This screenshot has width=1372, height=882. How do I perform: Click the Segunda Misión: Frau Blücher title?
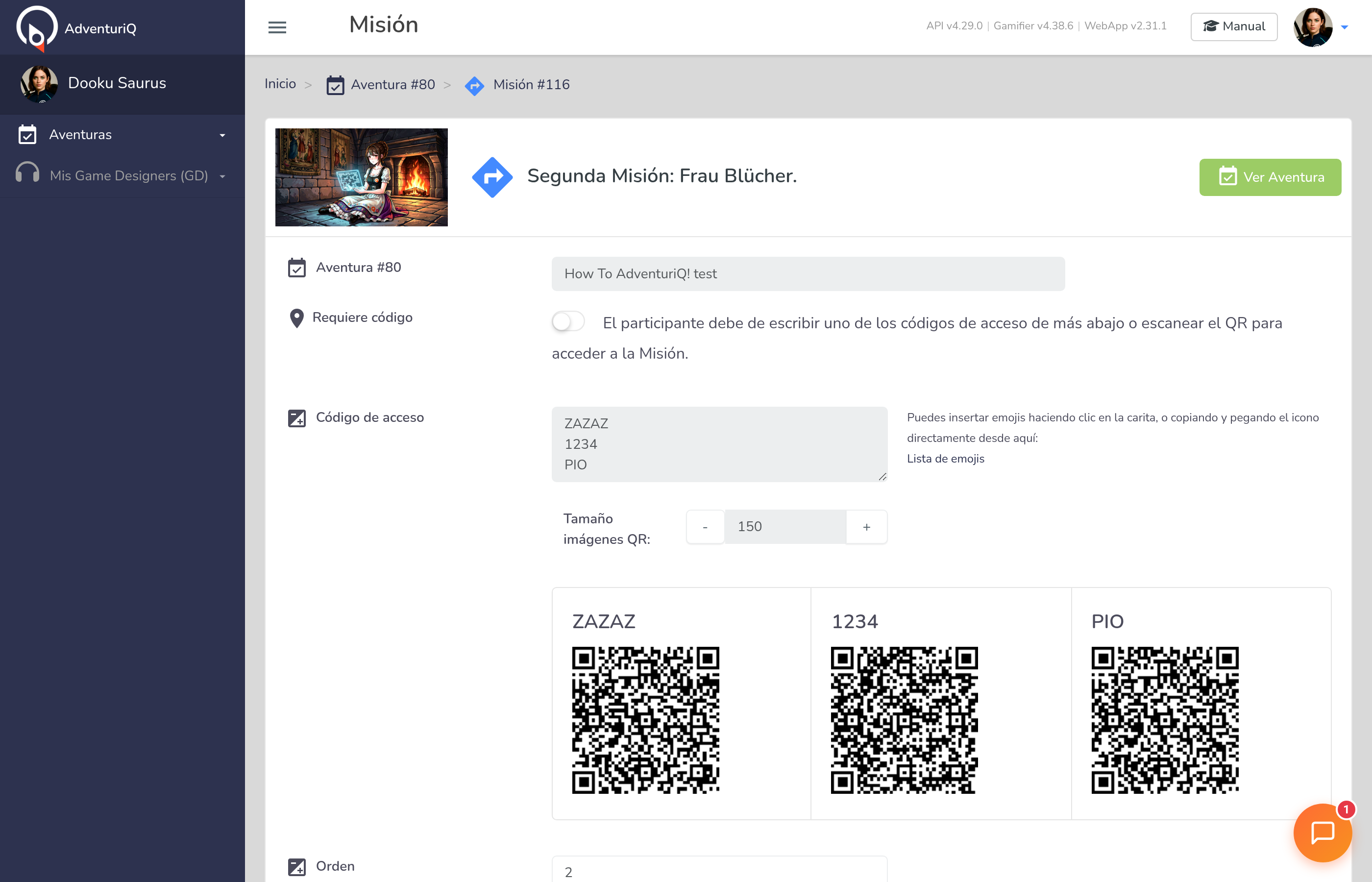tap(661, 176)
